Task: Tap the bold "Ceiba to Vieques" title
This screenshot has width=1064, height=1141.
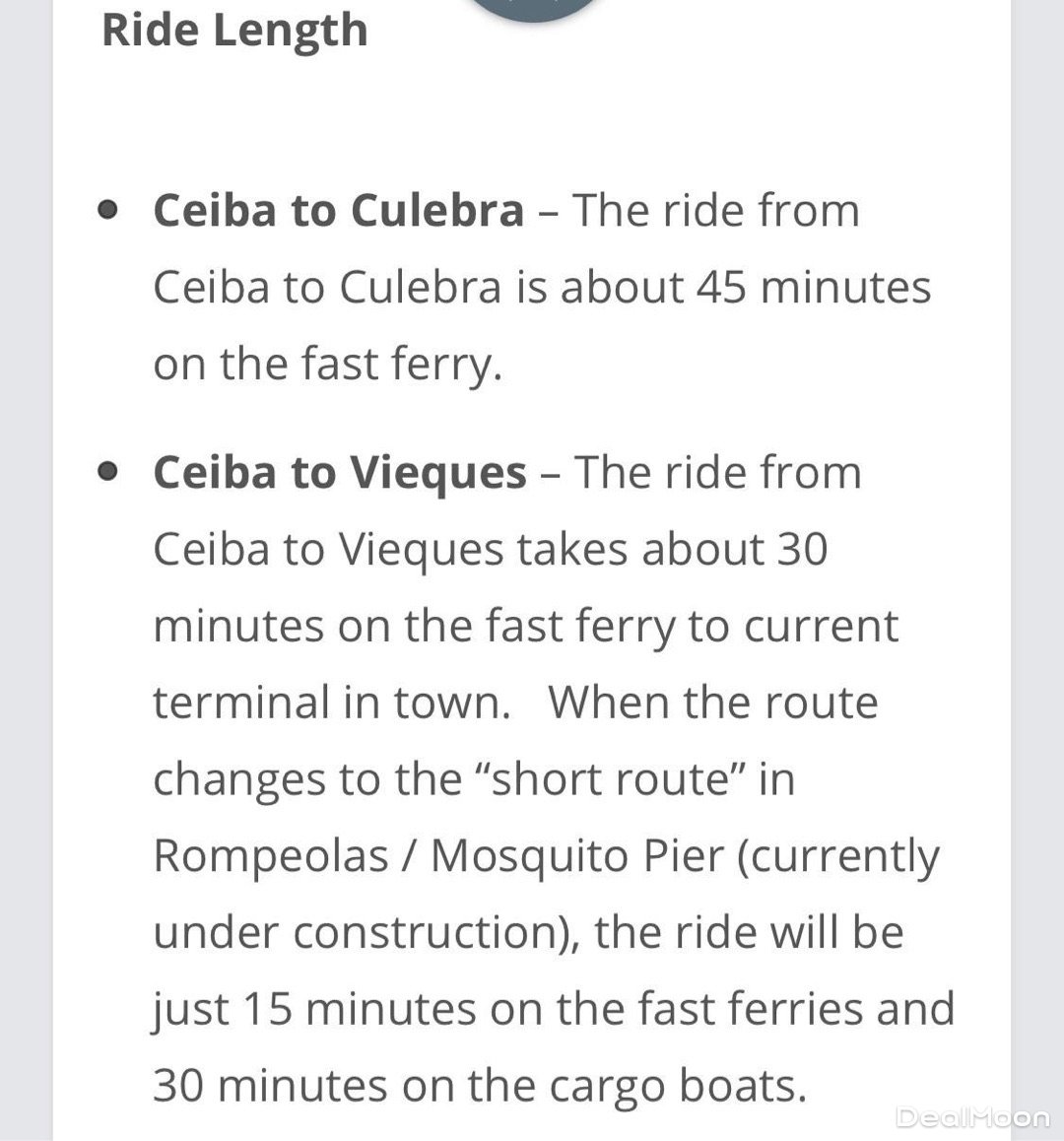Action: click(x=340, y=473)
